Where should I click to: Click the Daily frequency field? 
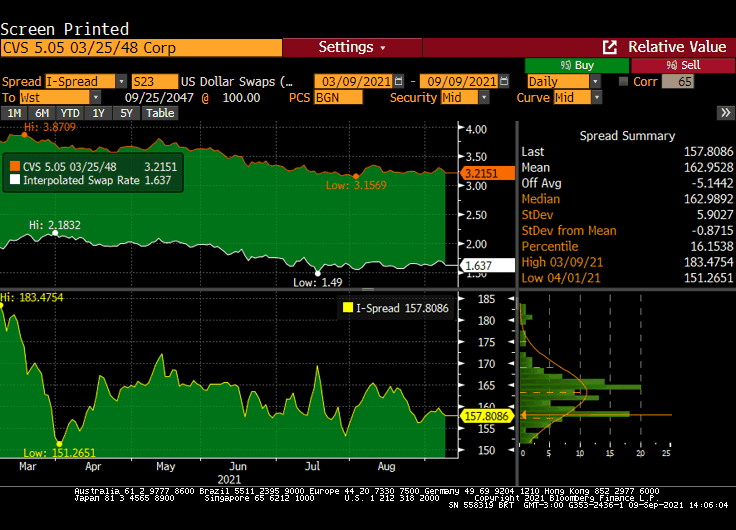coord(558,82)
